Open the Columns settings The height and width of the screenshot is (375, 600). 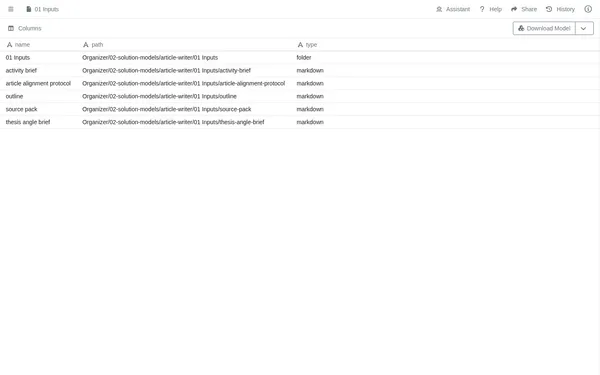click(x=24, y=28)
